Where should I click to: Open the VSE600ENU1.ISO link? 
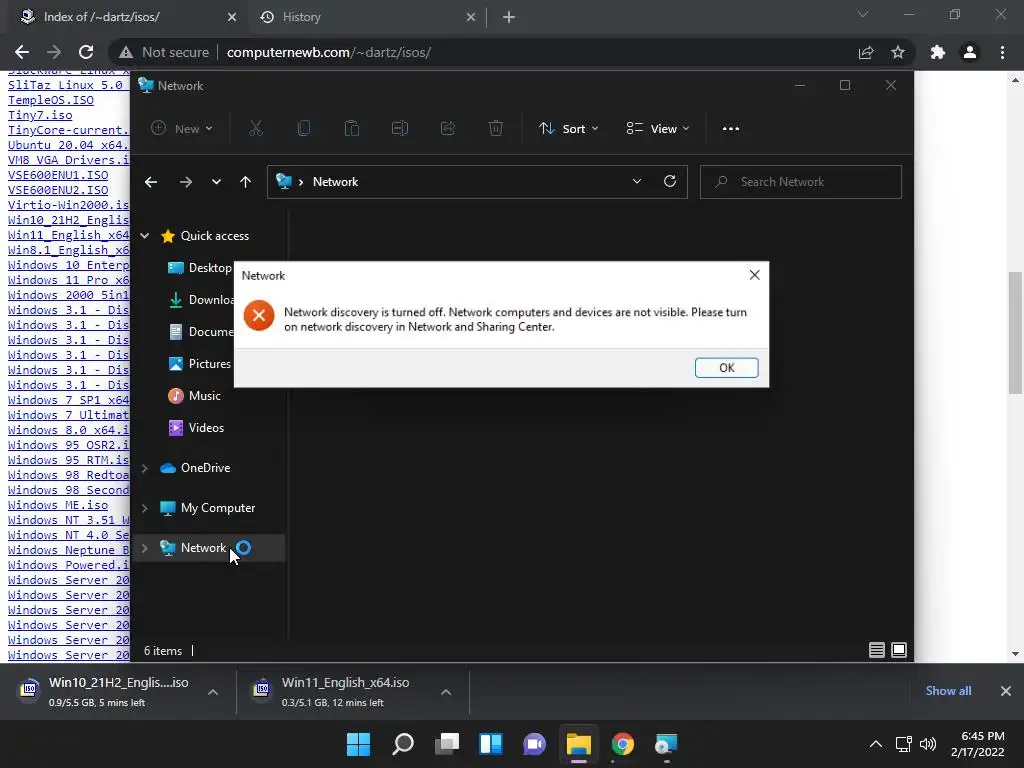coord(58,175)
